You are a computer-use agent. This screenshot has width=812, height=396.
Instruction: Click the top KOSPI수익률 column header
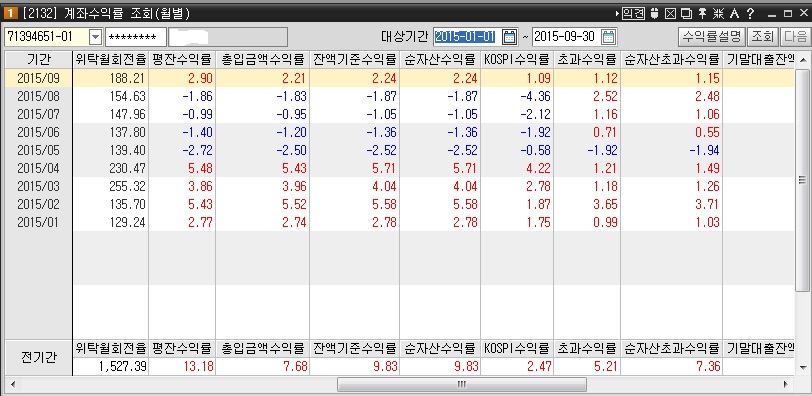pyautogui.click(x=517, y=60)
